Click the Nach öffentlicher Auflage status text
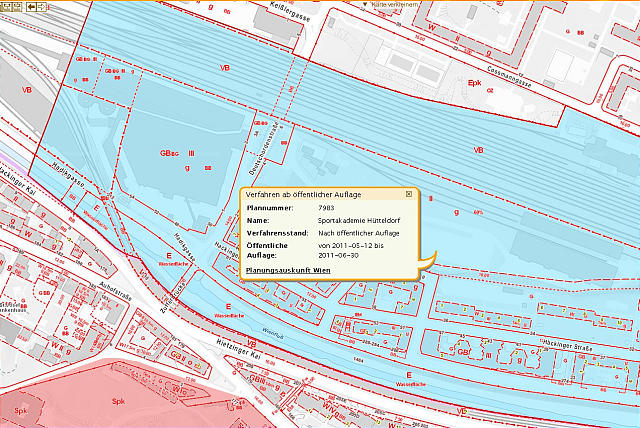Screen dimensions: 640x428 click(x=358, y=233)
